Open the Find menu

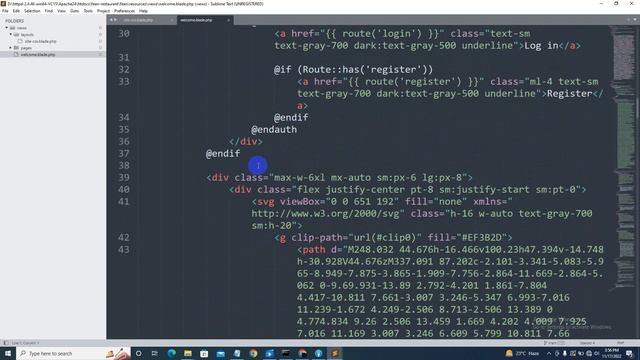click(x=49, y=11)
